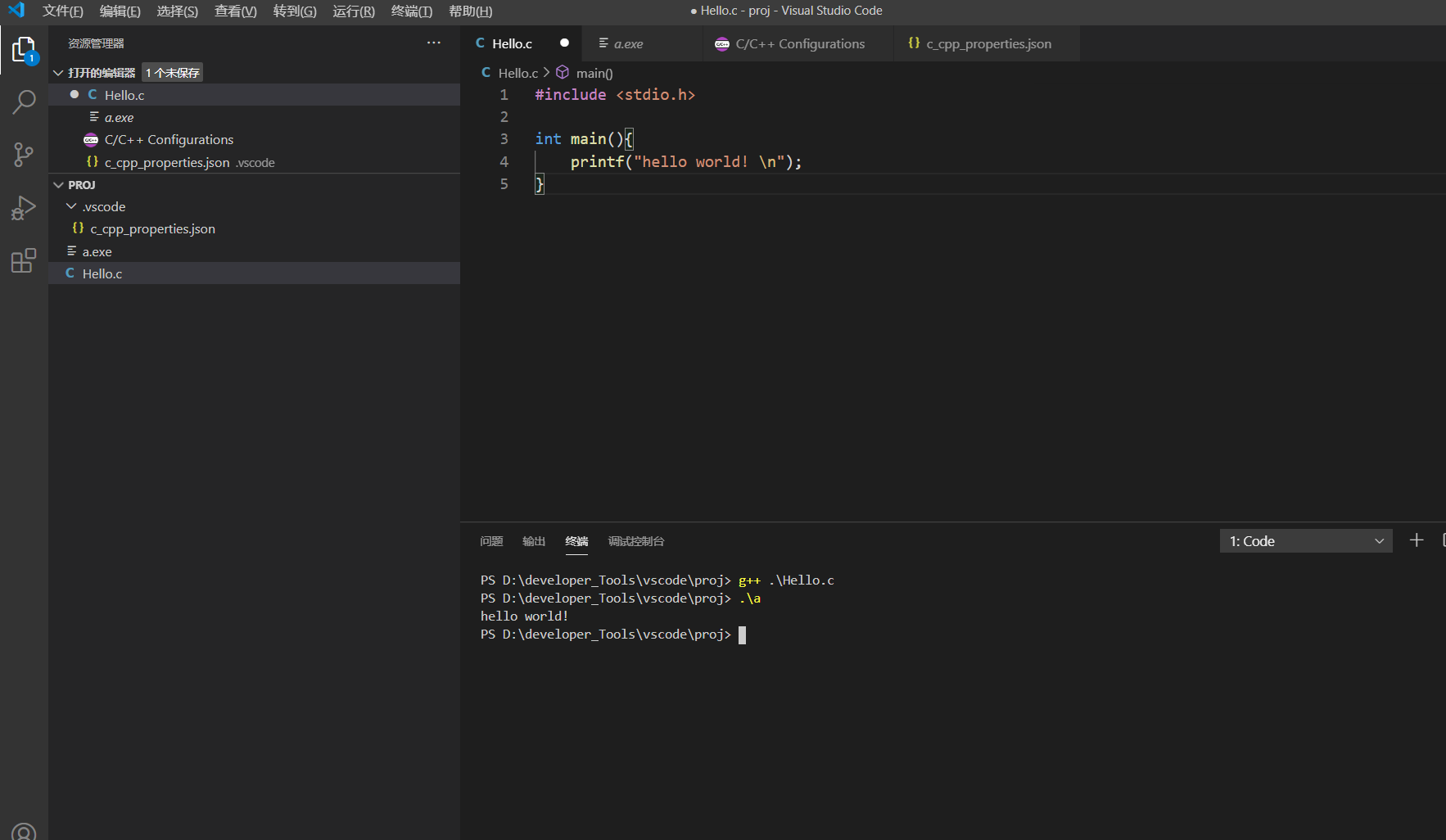Open the Run and Debug icon
This screenshot has height=840, width=1446.
pyautogui.click(x=24, y=208)
